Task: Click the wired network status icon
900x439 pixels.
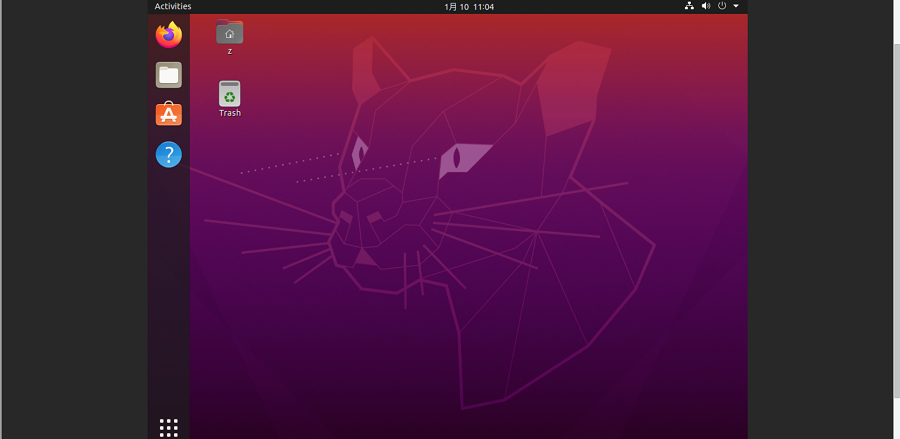Action: click(689, 6)
